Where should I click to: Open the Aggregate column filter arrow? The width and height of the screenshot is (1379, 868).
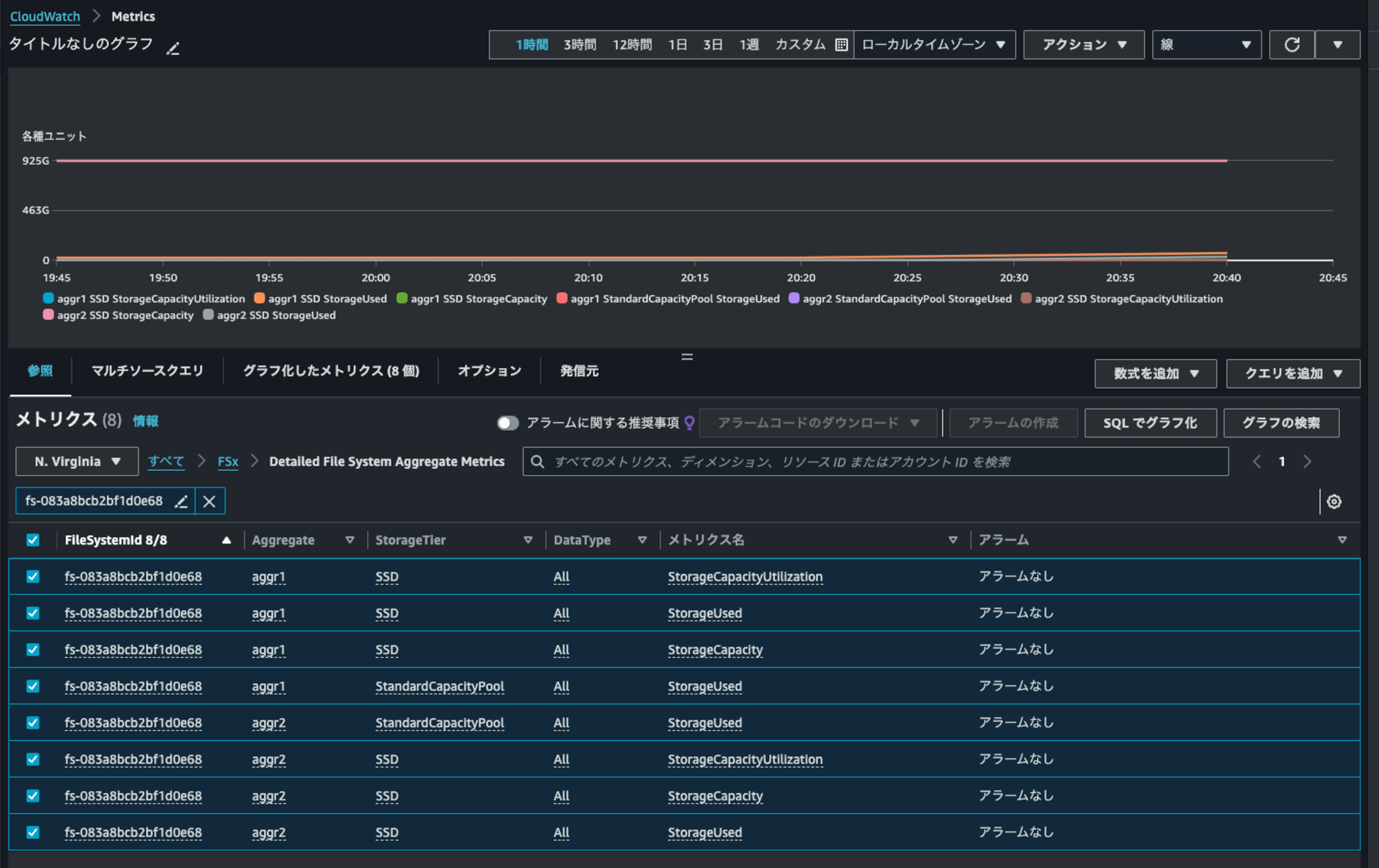[x=350, y=540]
